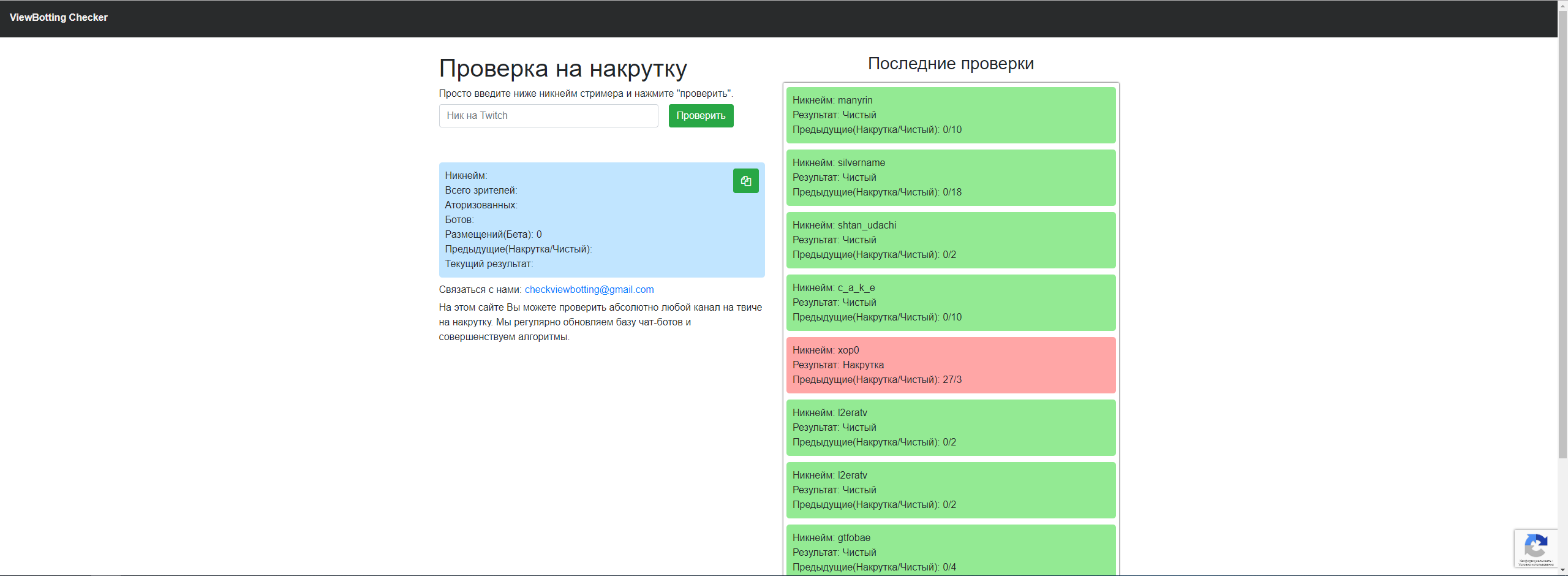This screenshot has width=1568, height=576.
Task: Click the second l2eratv check card
Action: (951, 490)
